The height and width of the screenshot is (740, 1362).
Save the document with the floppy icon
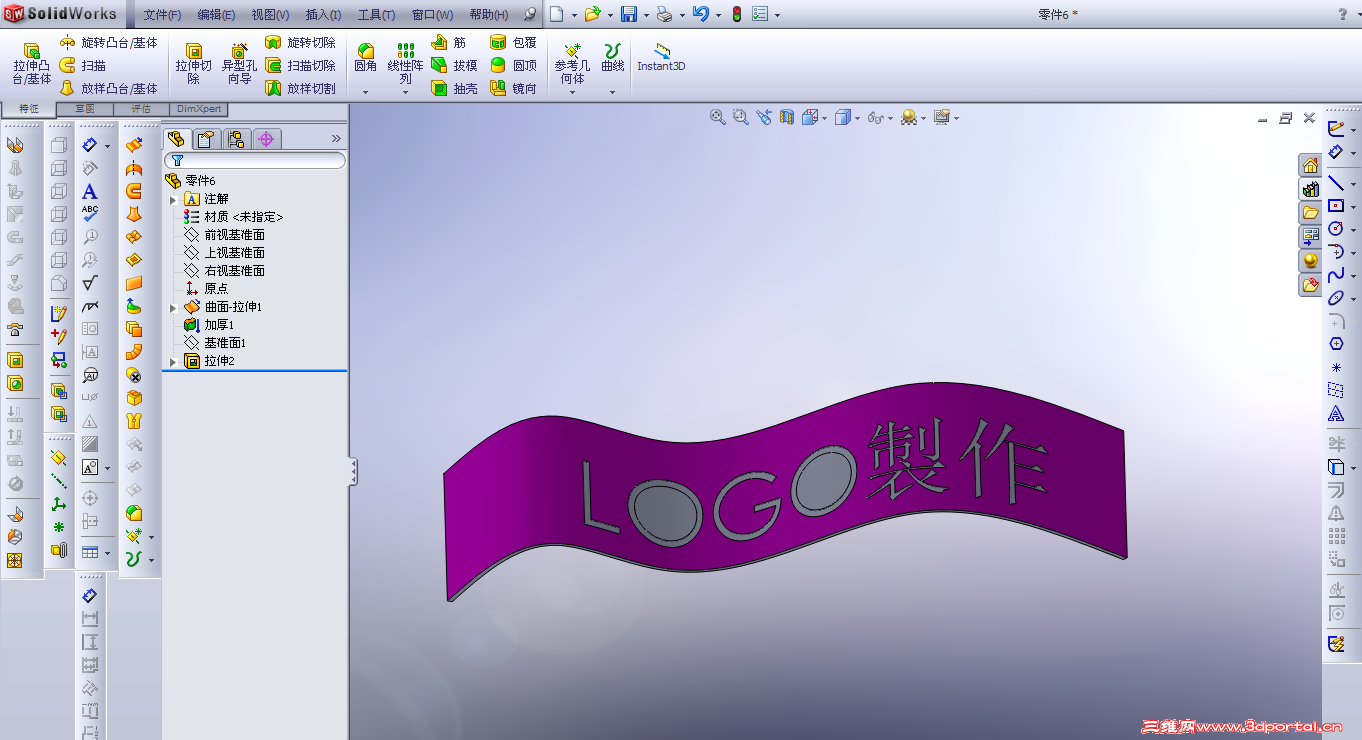pyautogui.click(x=629, y=15)
